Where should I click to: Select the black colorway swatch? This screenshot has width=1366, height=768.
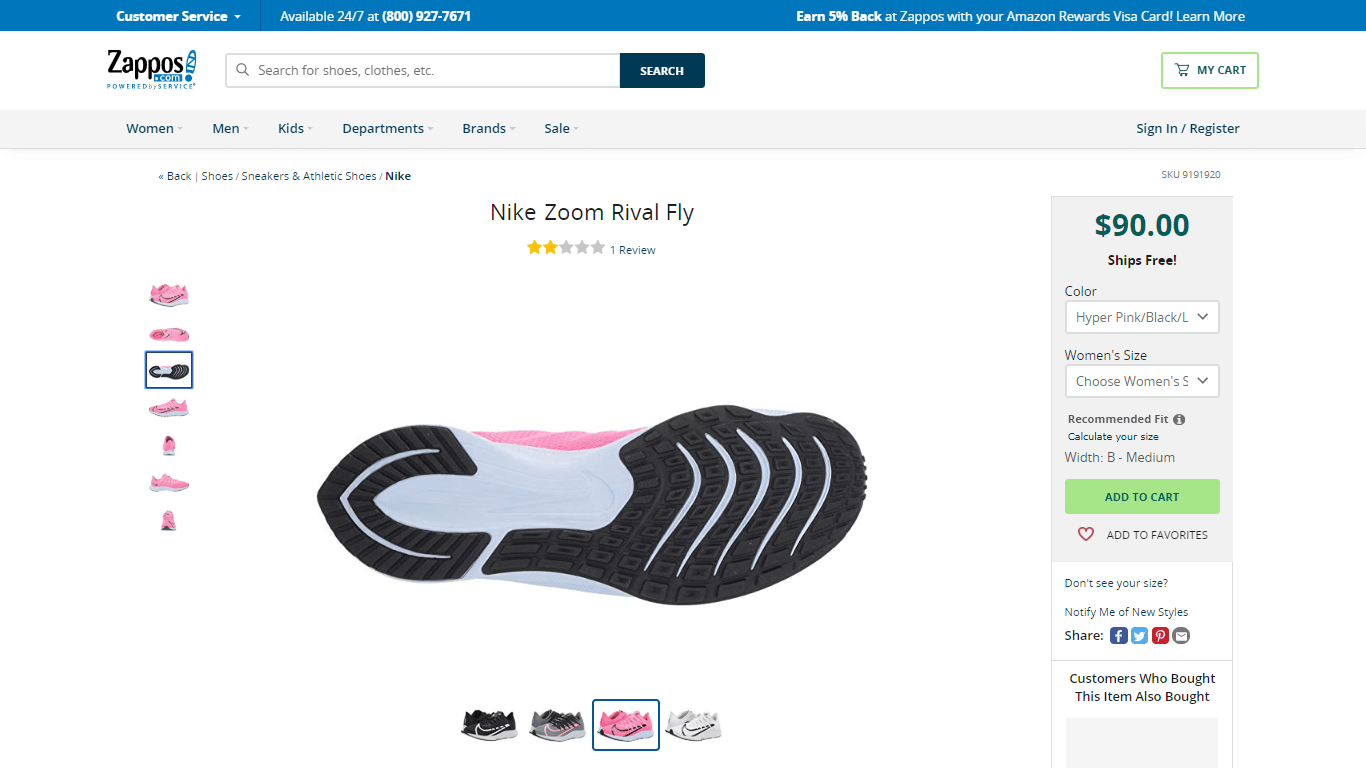pos(489,724)
